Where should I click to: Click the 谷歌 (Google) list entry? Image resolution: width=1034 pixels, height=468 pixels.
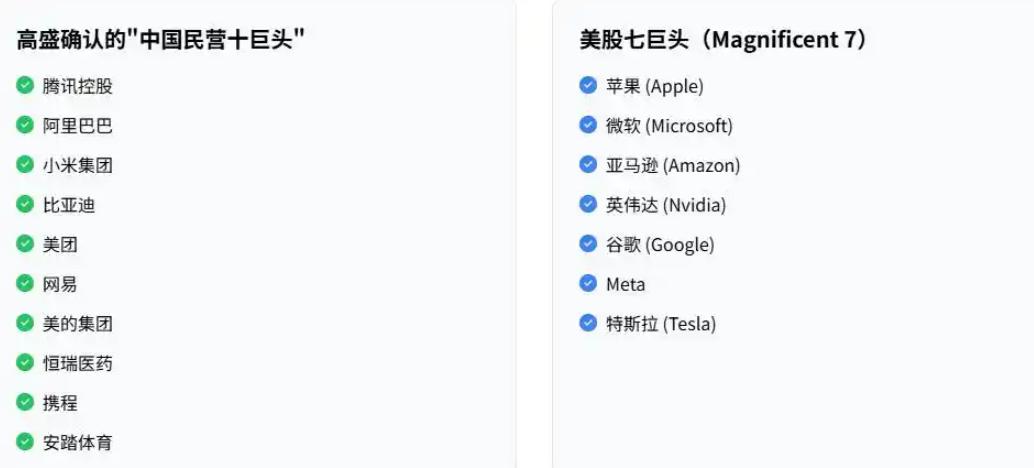[660, 245]
